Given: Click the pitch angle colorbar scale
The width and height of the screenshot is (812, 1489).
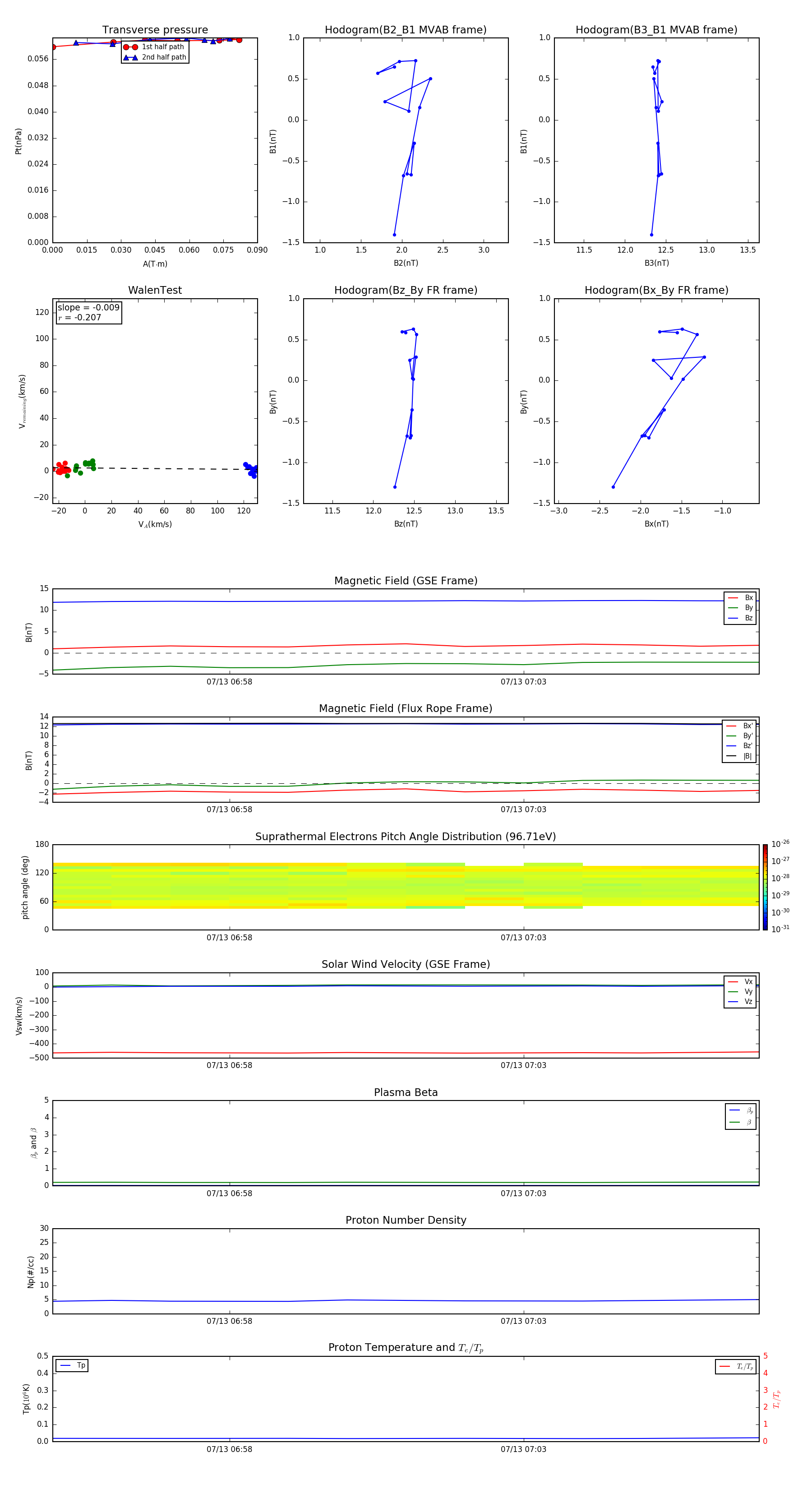Looking at the screenshot, I should (765, 887).
